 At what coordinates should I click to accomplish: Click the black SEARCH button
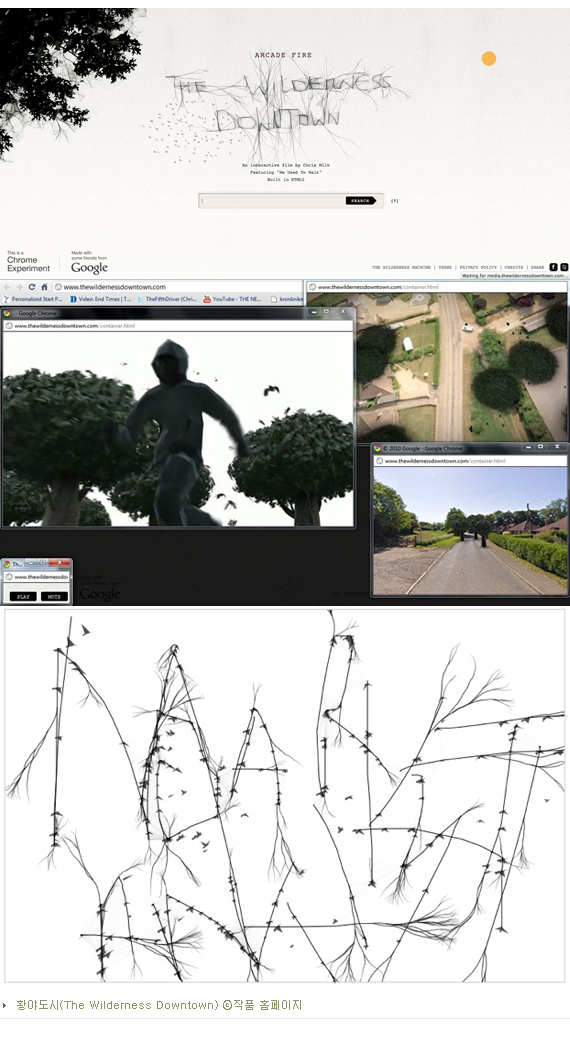pyautogui.click(x=360, y=200)
